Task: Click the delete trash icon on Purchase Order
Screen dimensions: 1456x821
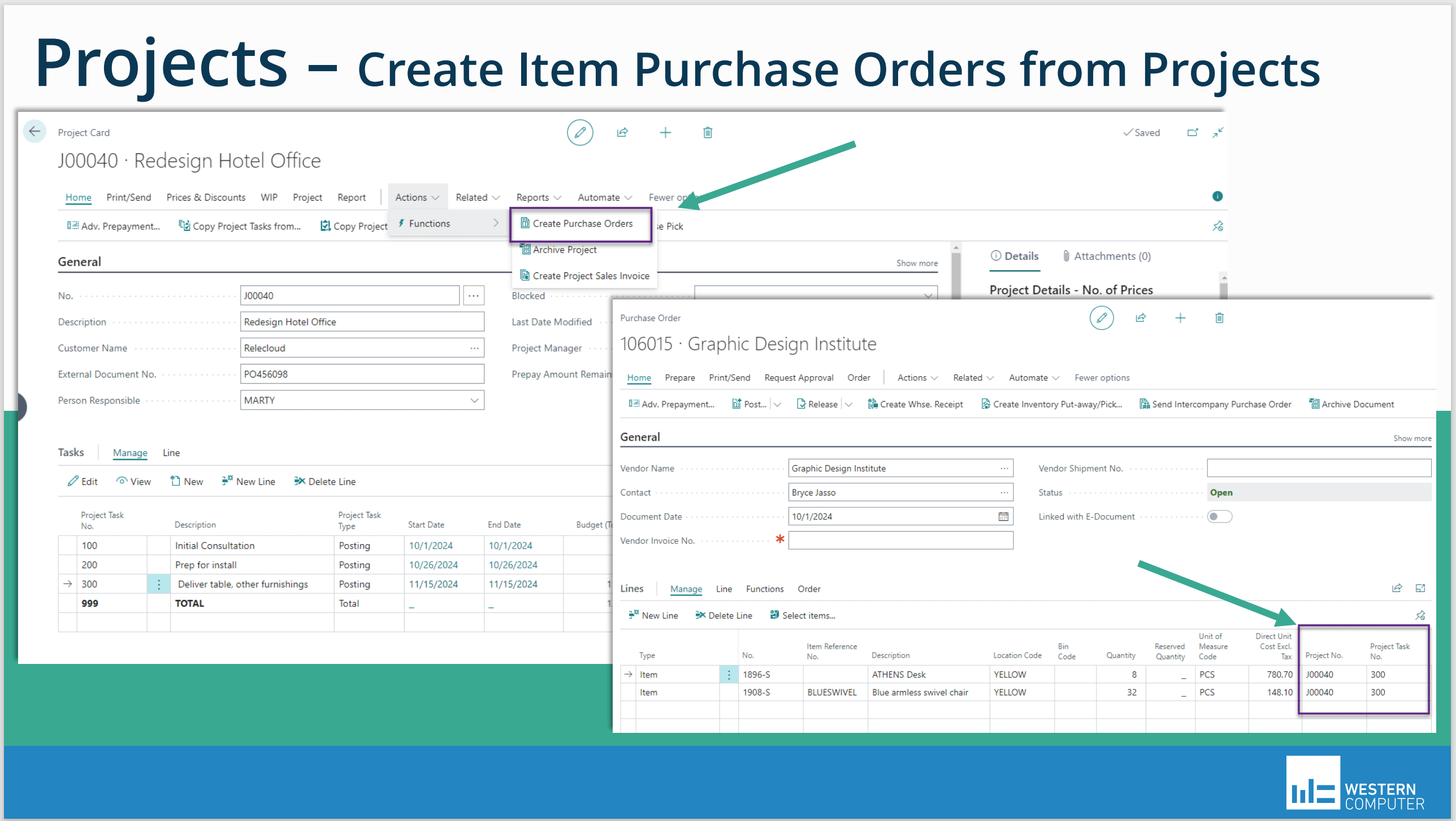Action: click(1219, 318)
